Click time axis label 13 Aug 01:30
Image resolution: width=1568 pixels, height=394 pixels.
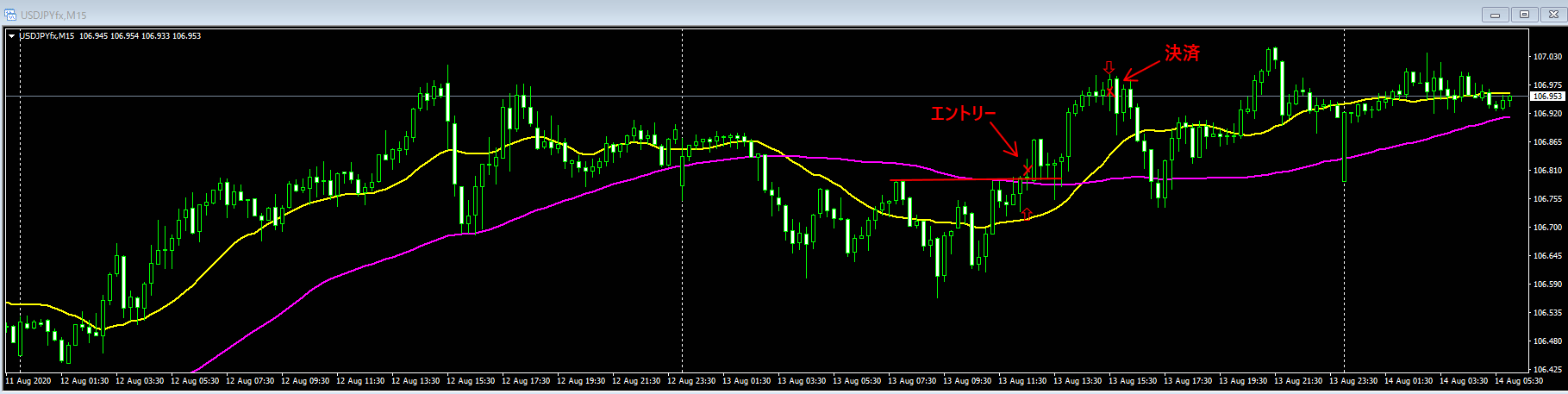(x=747, y=381)
